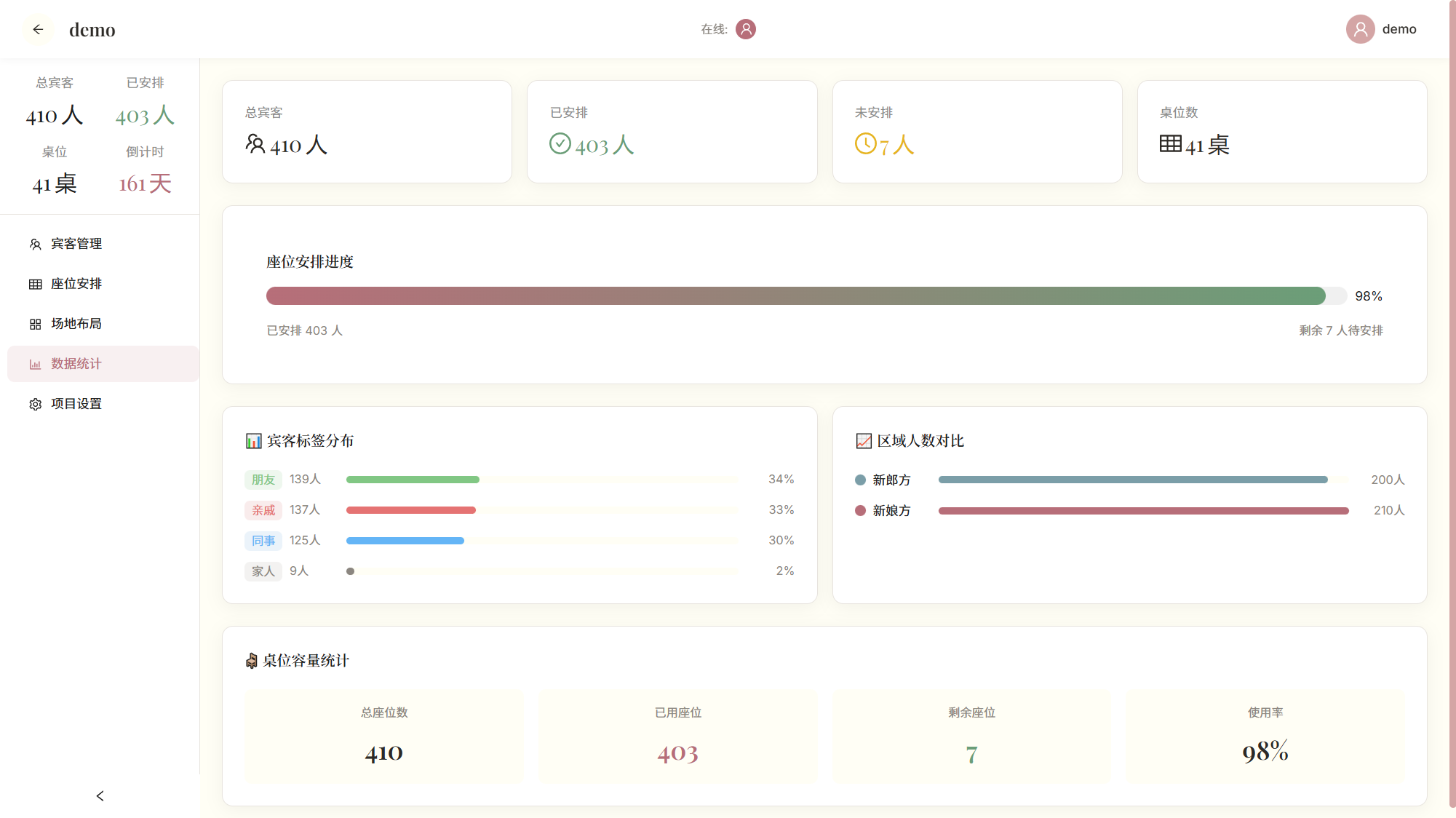Image resolution: width=1456 pixels, height=818 pixels.
Task: Open 座位安排 menu item
Action: pos(103,284)
